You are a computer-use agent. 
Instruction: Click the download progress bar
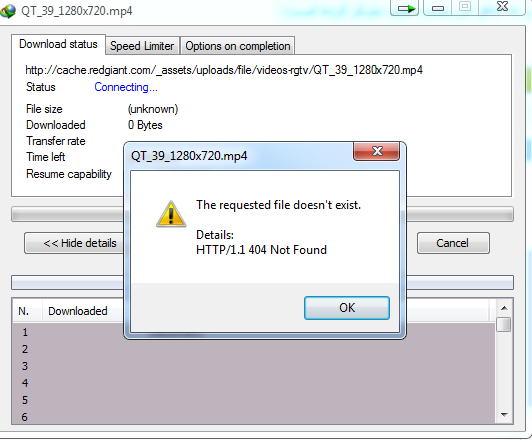[x=262, y=214]
